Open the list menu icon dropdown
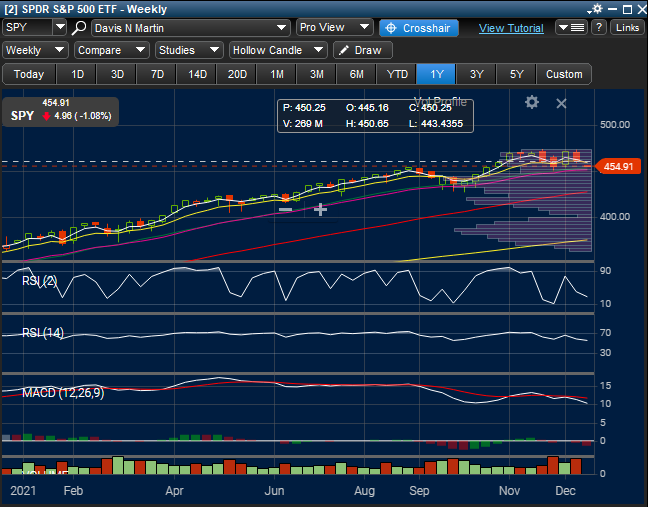 571,28
